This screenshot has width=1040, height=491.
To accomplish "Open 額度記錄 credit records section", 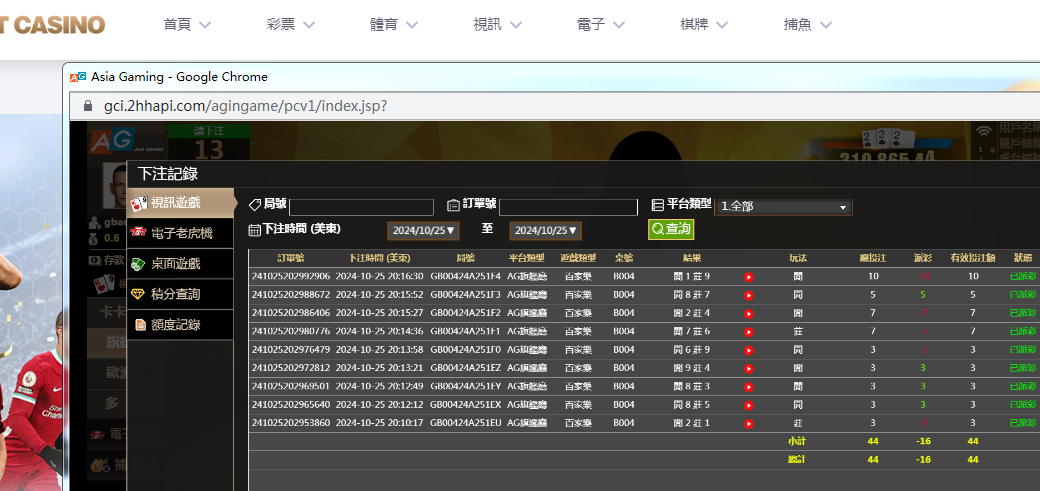I will pyautogui.click(x=180, y=324).
